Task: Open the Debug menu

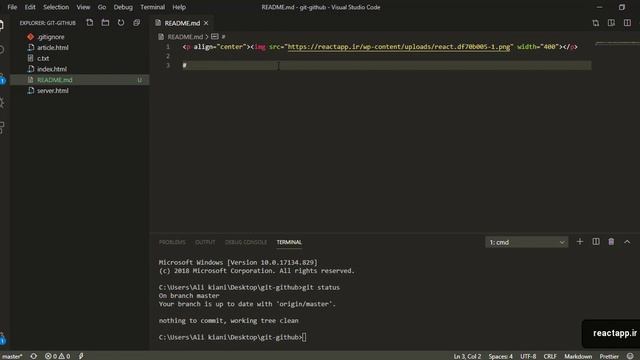Action: click(x=123, y=7)
